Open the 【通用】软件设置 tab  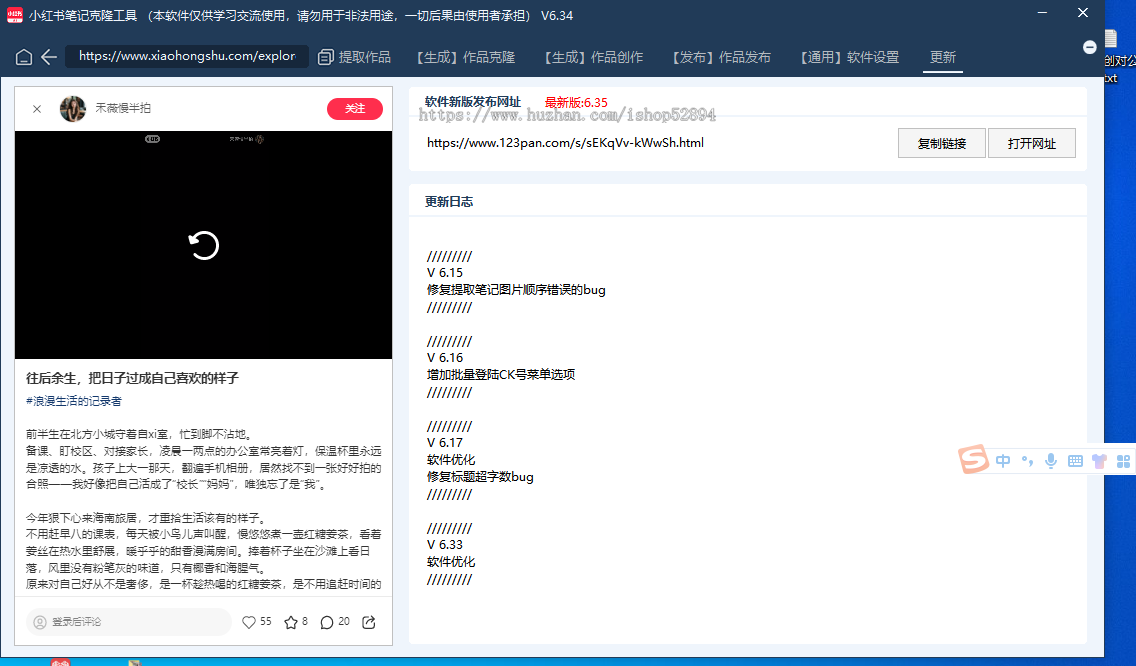coord(848,57)
